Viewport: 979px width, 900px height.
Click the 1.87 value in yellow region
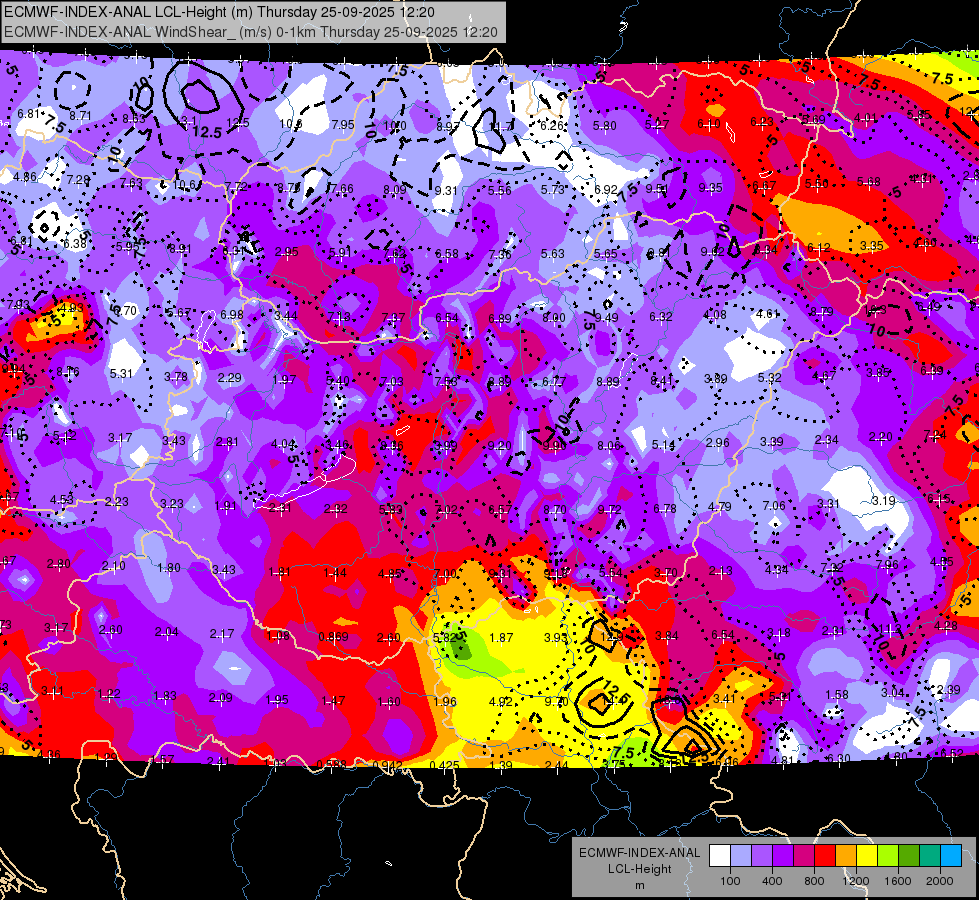501,637
